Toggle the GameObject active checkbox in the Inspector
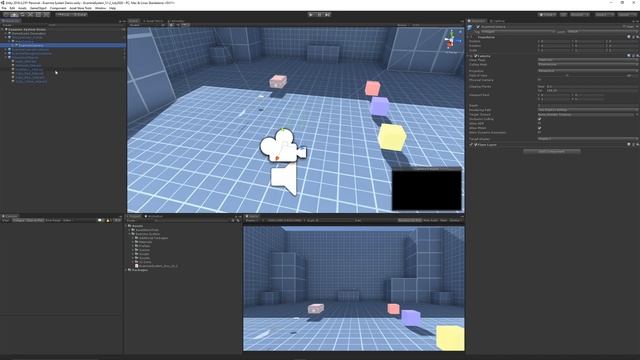Screen dimensions: 640x360 478,27
